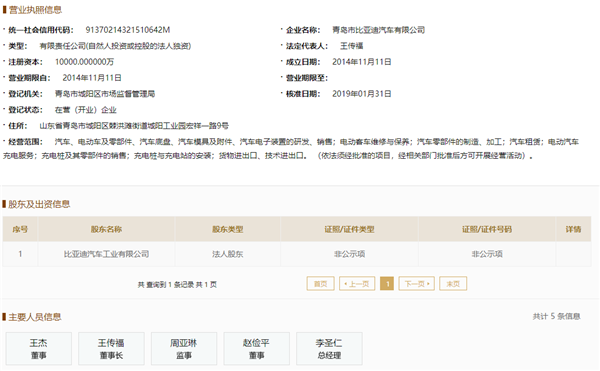Screen dimensions: 600x371
Task: Open the 李圣仁 总经理 personnel card
Action: [x=329, y=348]
